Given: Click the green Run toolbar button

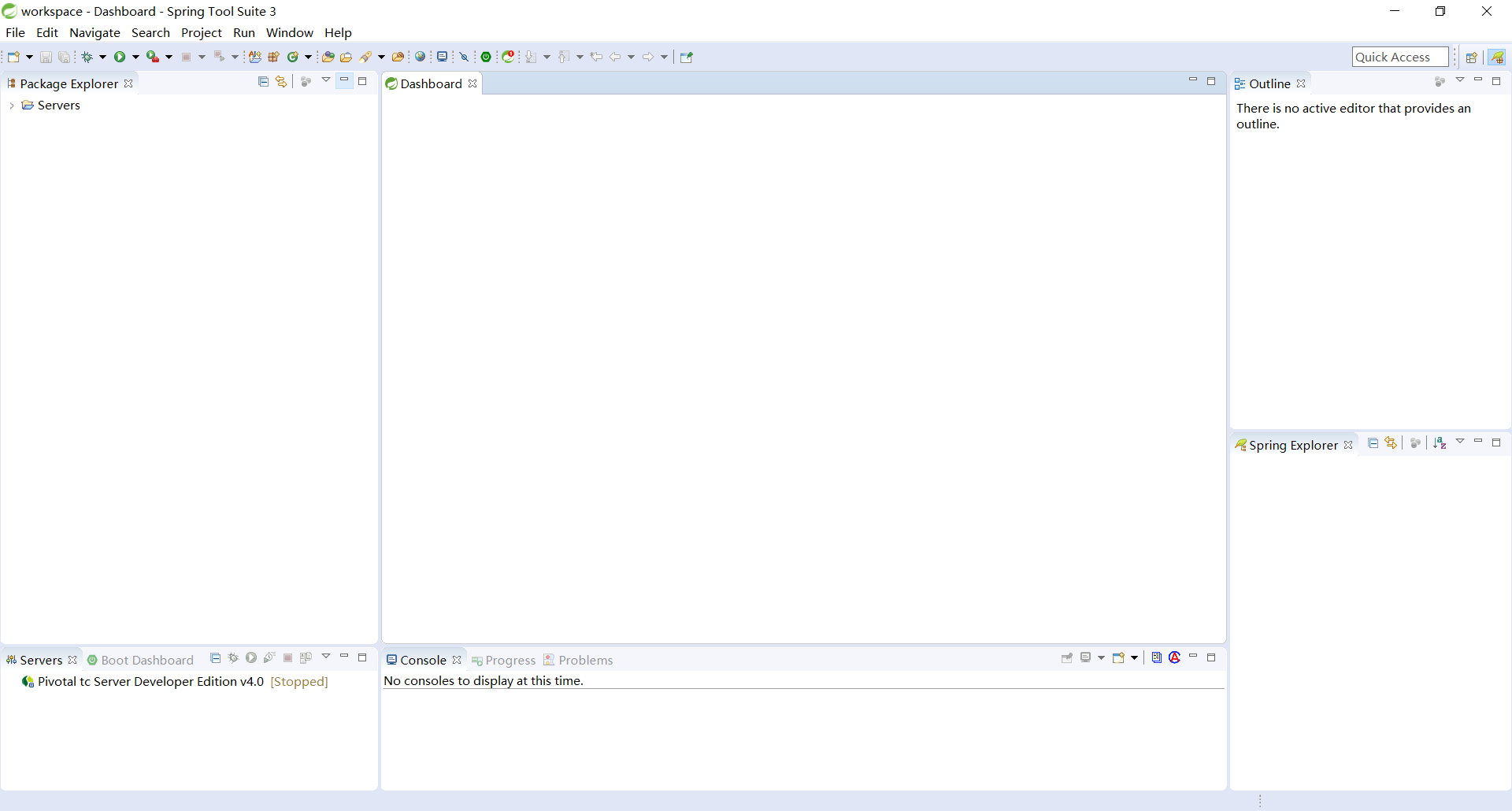Looking at the screenshot, I should [x=120, y=57].
